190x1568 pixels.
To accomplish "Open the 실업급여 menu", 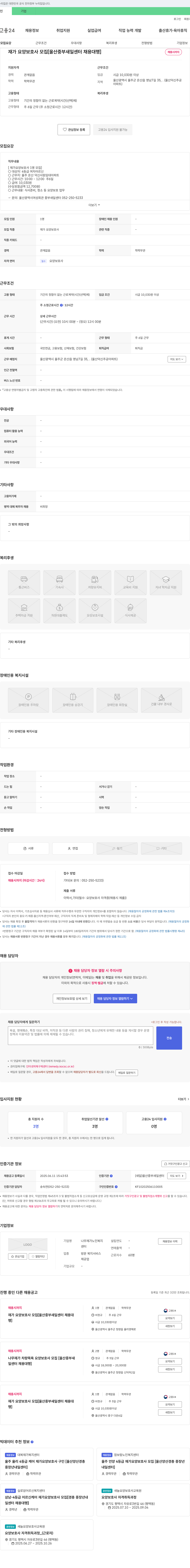I will pyautogui.click(x=94, y=30).
